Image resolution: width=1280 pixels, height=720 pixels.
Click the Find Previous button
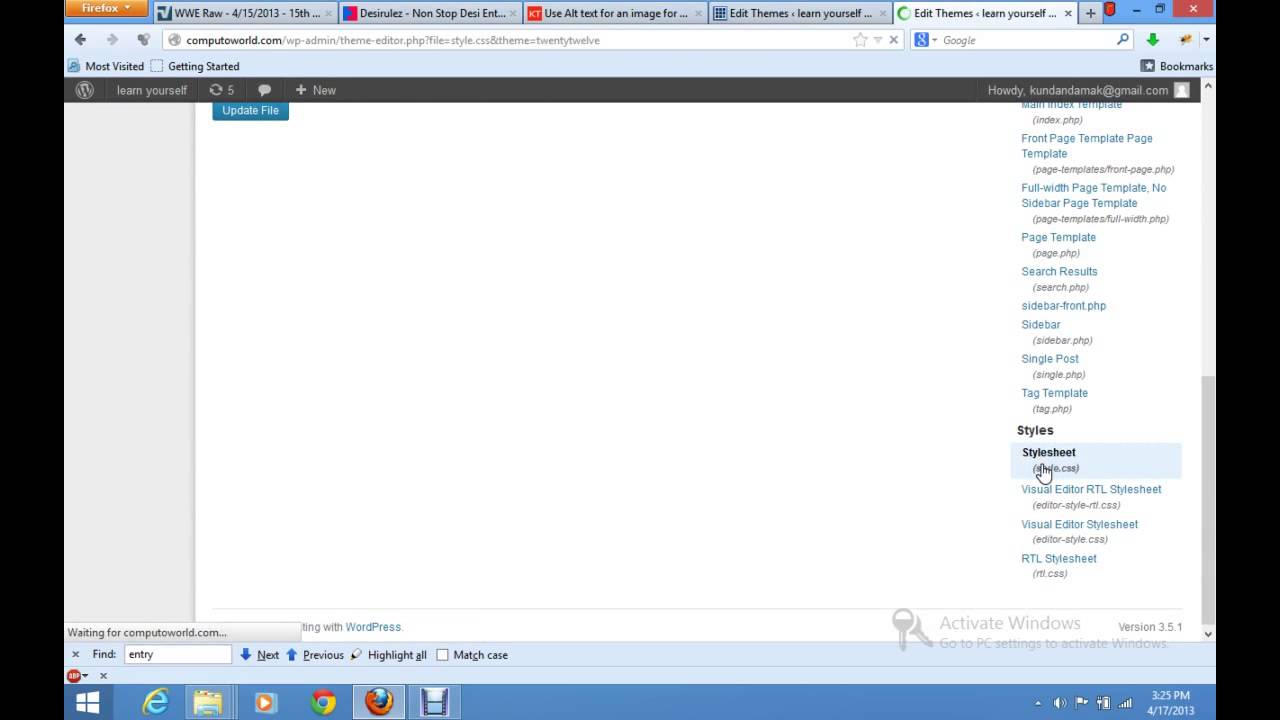(314, 655)
